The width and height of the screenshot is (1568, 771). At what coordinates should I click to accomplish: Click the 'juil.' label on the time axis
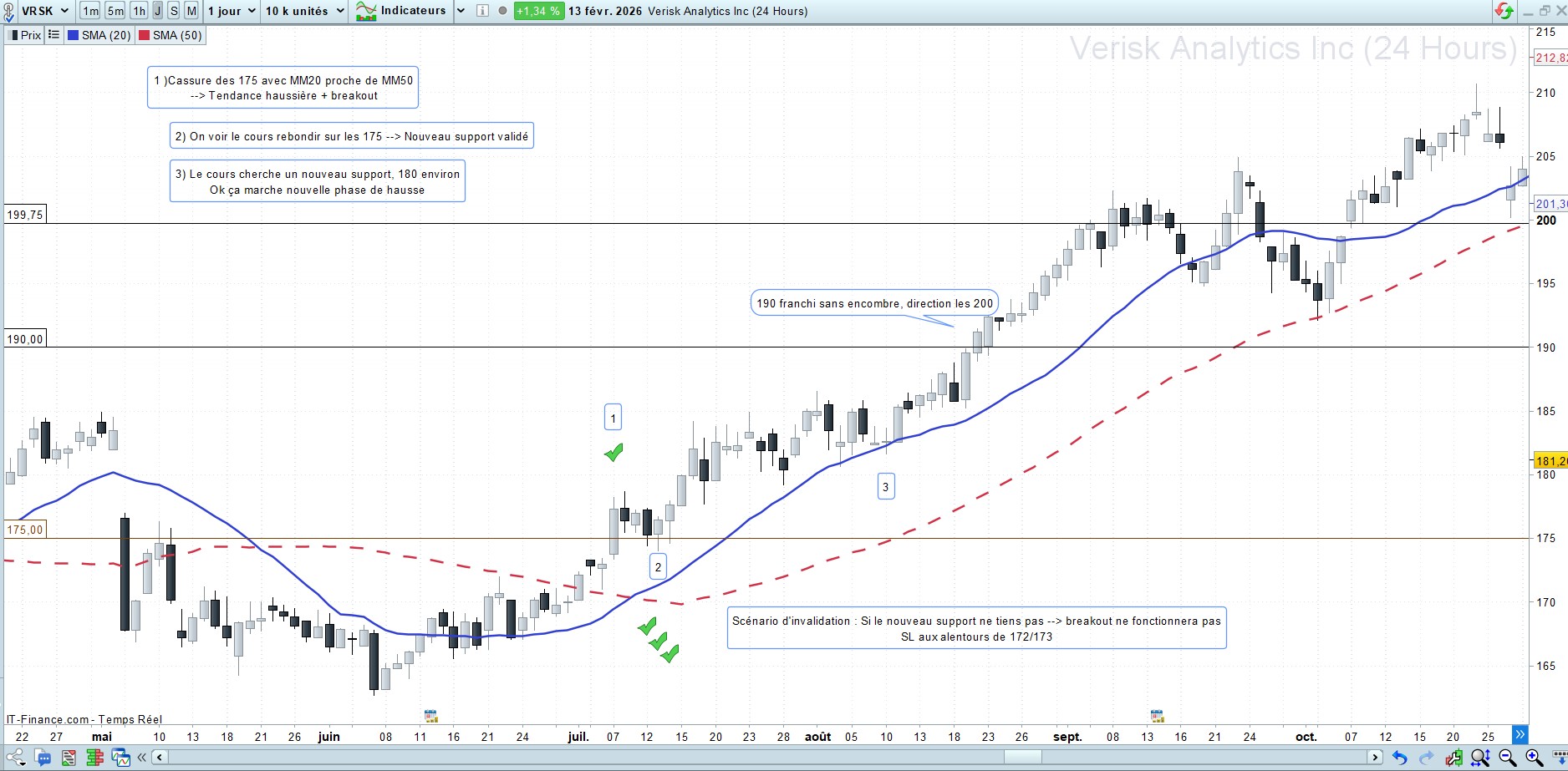(578, 737)
